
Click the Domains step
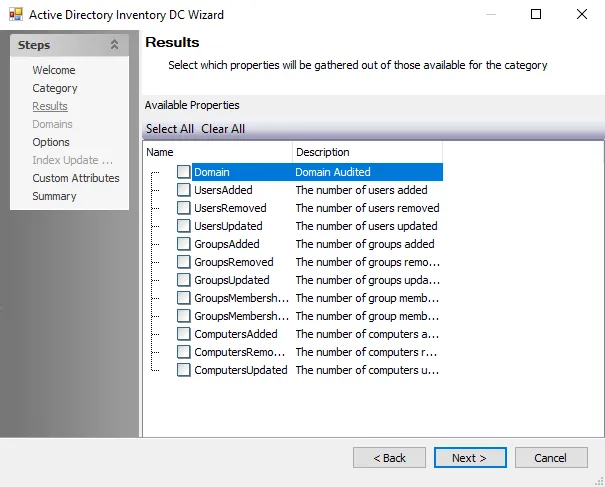click(x=52, y=124)
